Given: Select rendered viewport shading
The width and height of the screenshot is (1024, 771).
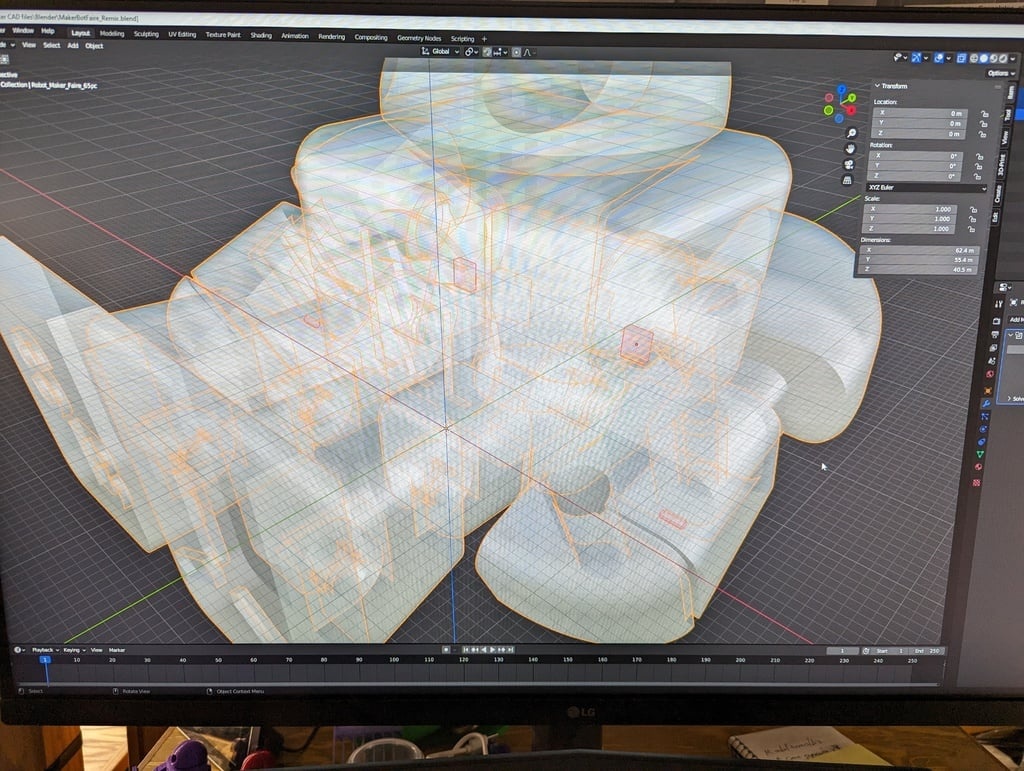Looking at the screenshot, I should pos(1003,59).
